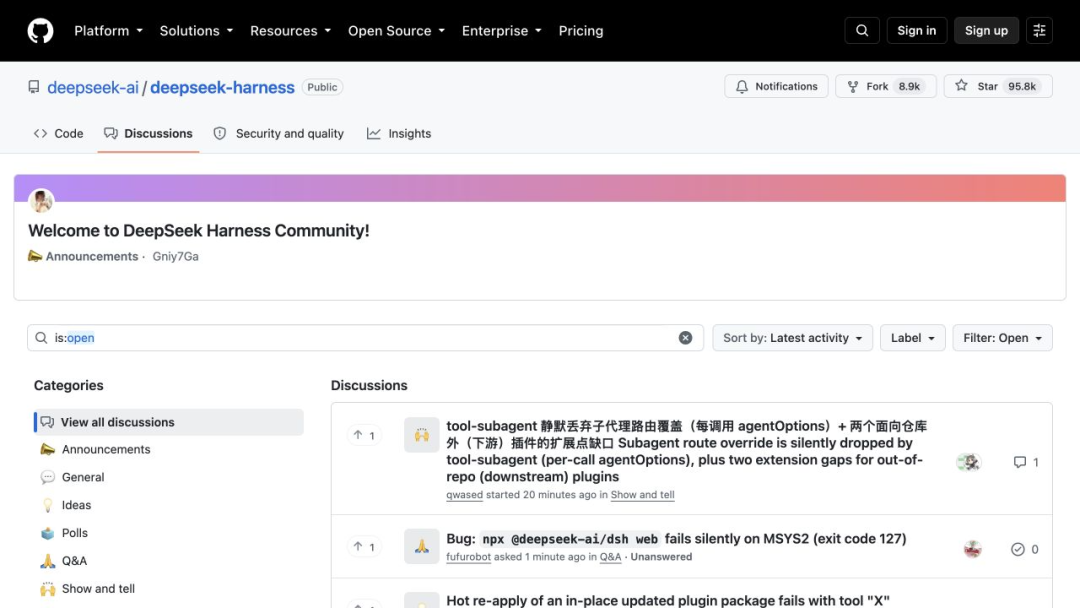This screenshot has width=1080, height=608.
Task: Fork the deepseek-harness repository
Action: coord(885,86)
